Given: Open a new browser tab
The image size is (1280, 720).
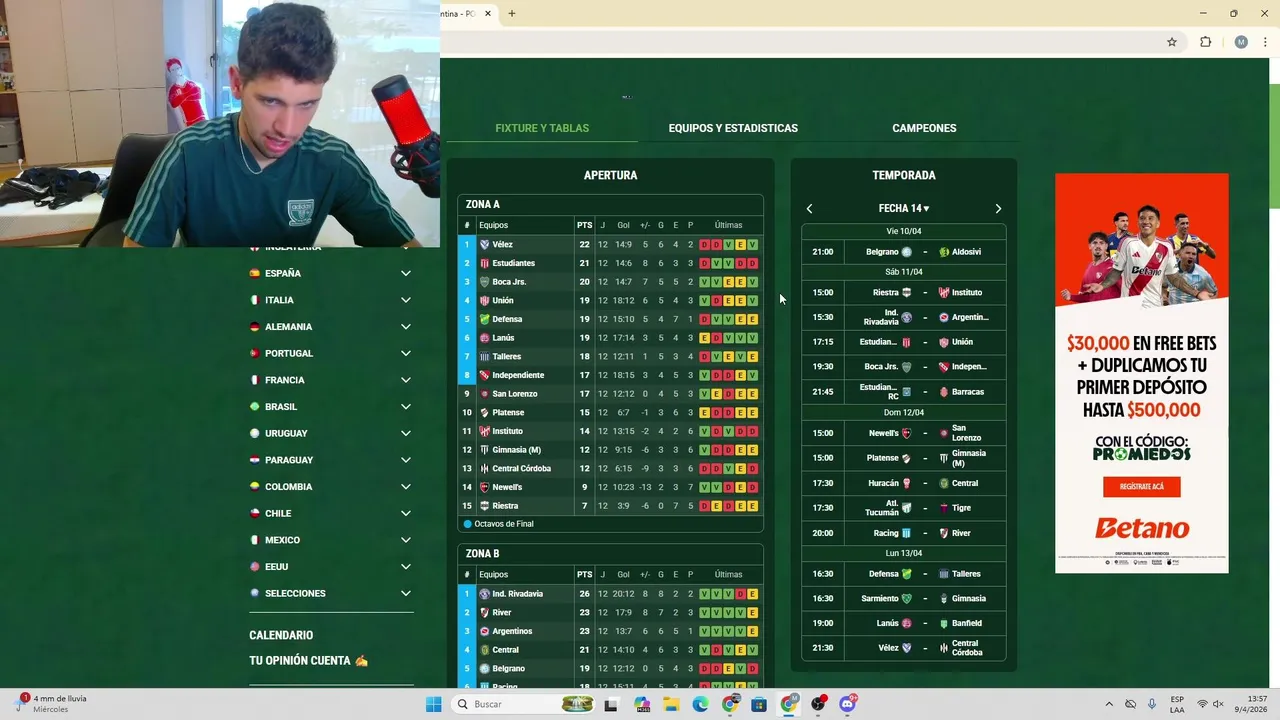Looking at the screenshot, I should [x=511, y=13].
